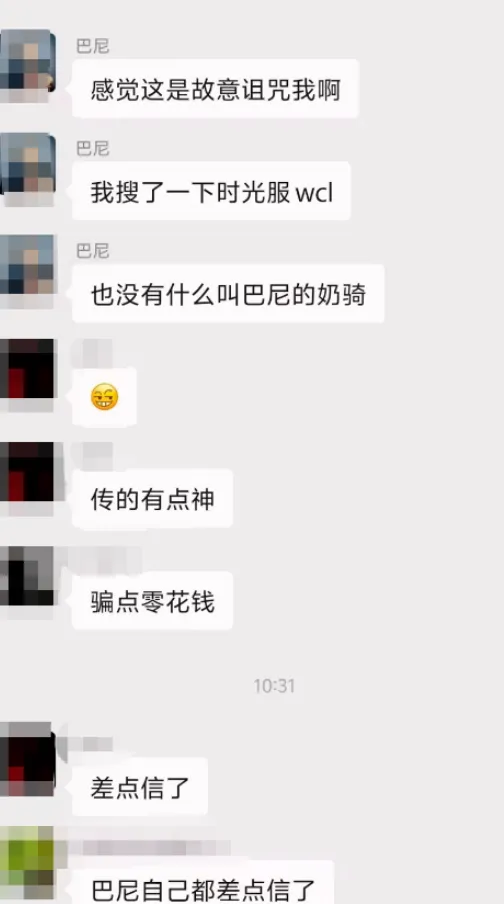
Task: Tap 巴尼's avatar beside 感觉这是故意诅咒我啊
Action: coord(27,62)
